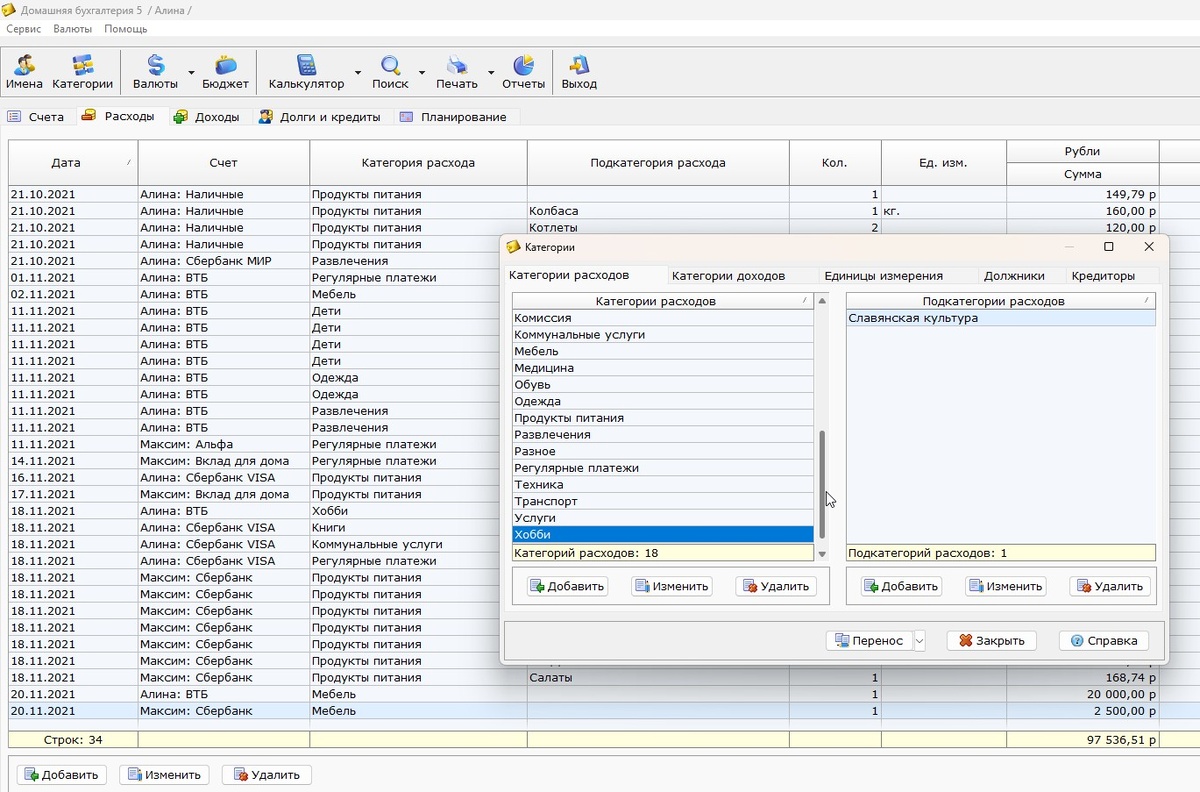
Task: Select the Максим: Альфа account row
Action: pyautogui.click(x=224, y=444)
